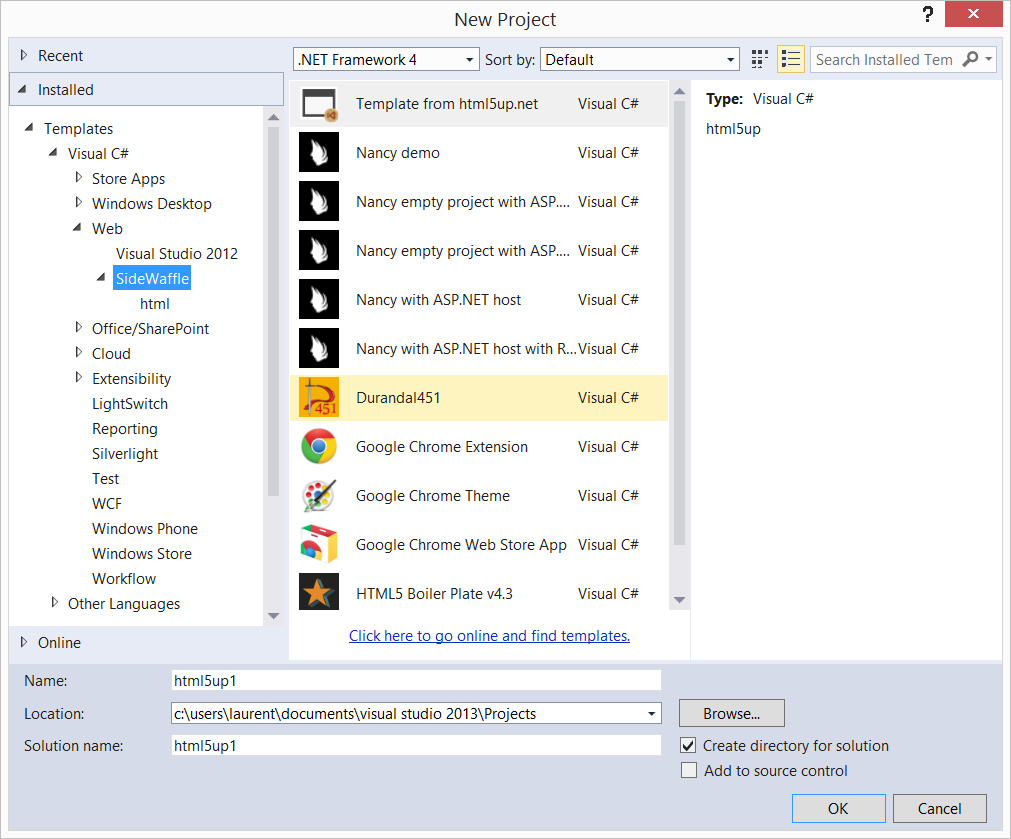Viewport: 1011px width, 839px height.
Task: Collapse the Web tree node arrow
Action: point(77,228)
